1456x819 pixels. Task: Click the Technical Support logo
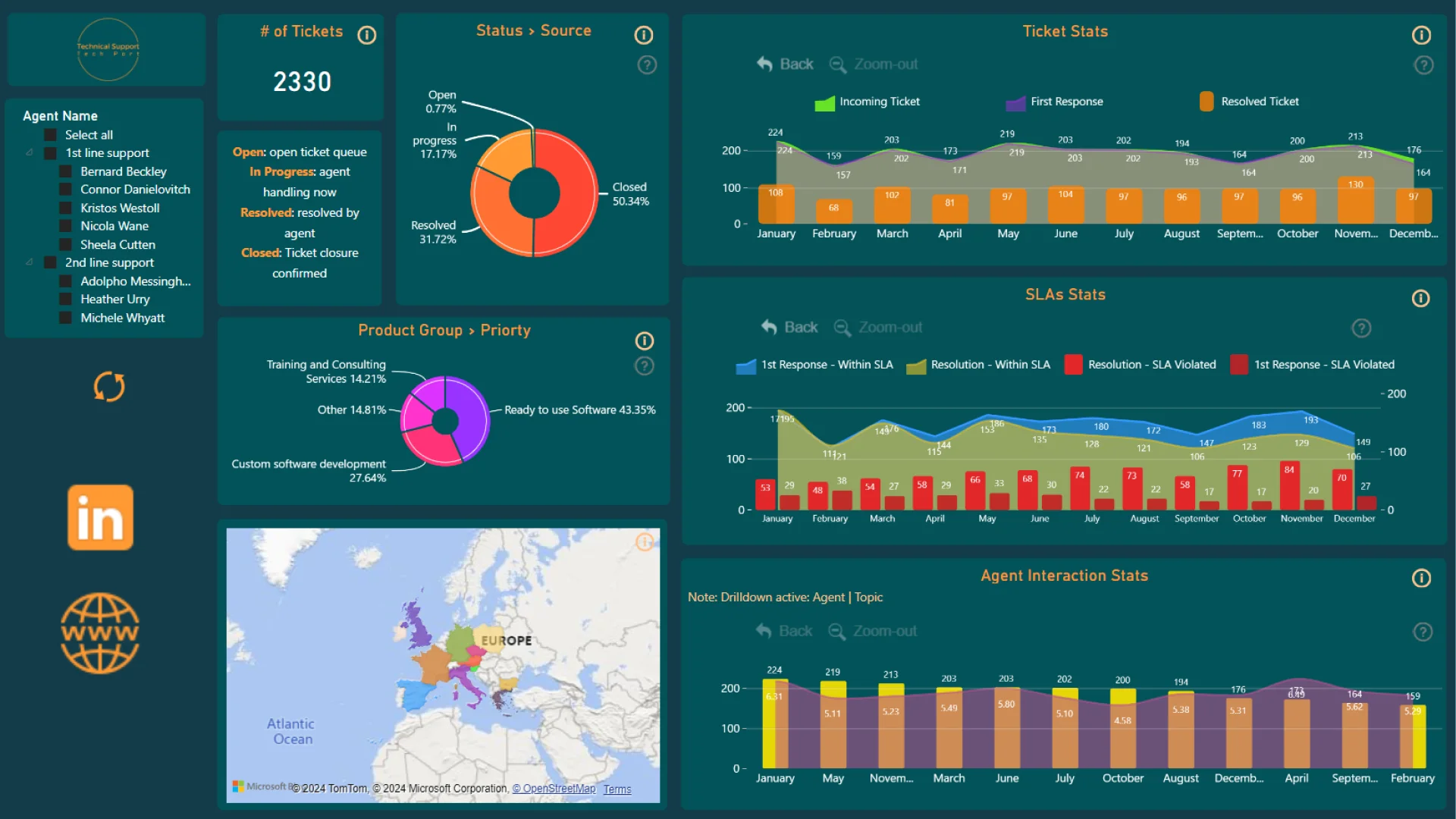point(108,49)
